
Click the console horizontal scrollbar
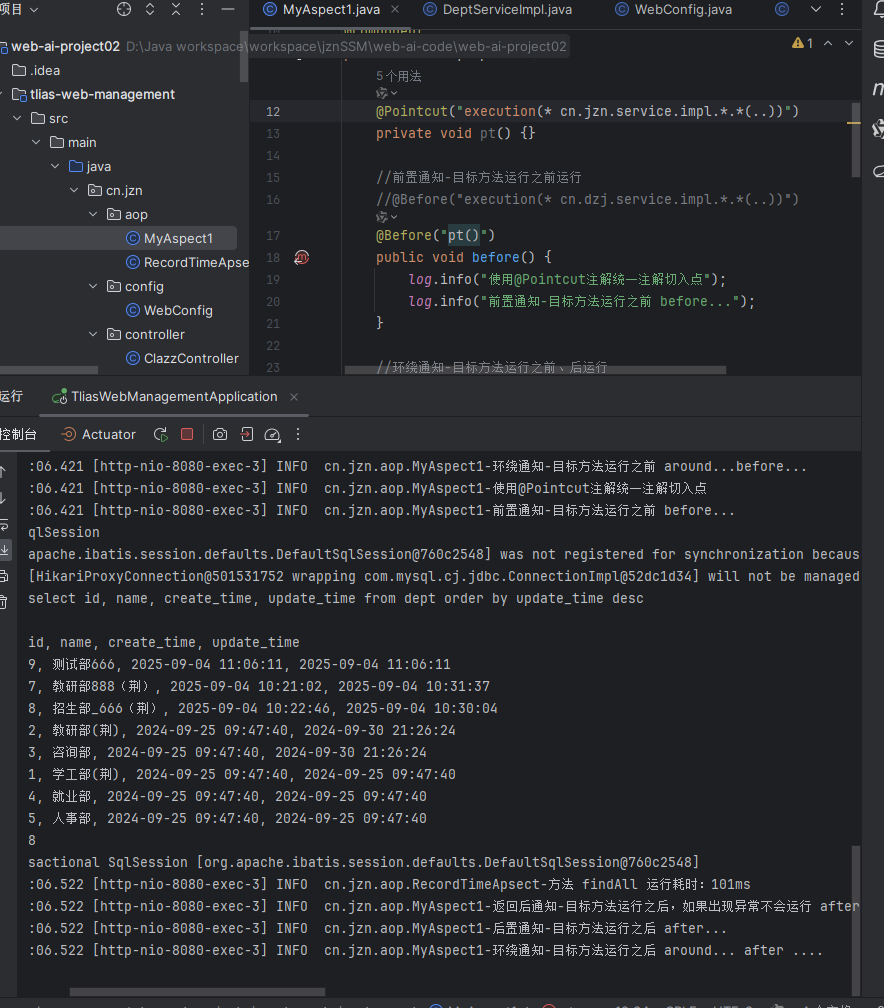197,992
